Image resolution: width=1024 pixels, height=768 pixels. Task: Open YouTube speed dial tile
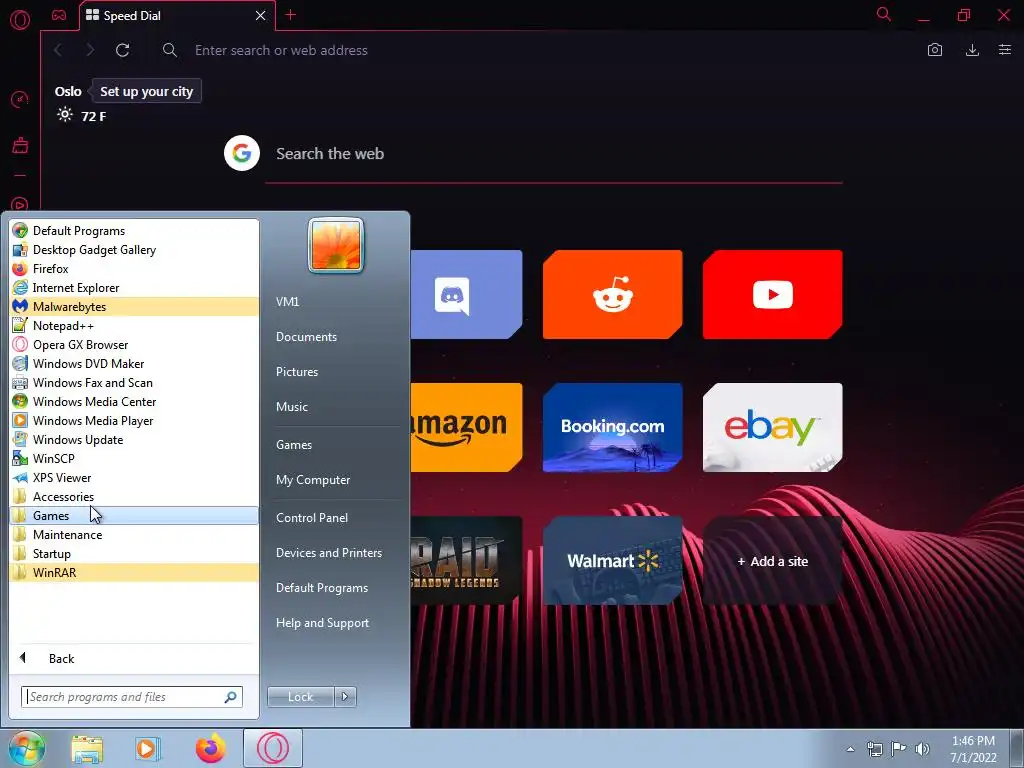(773, 295)
